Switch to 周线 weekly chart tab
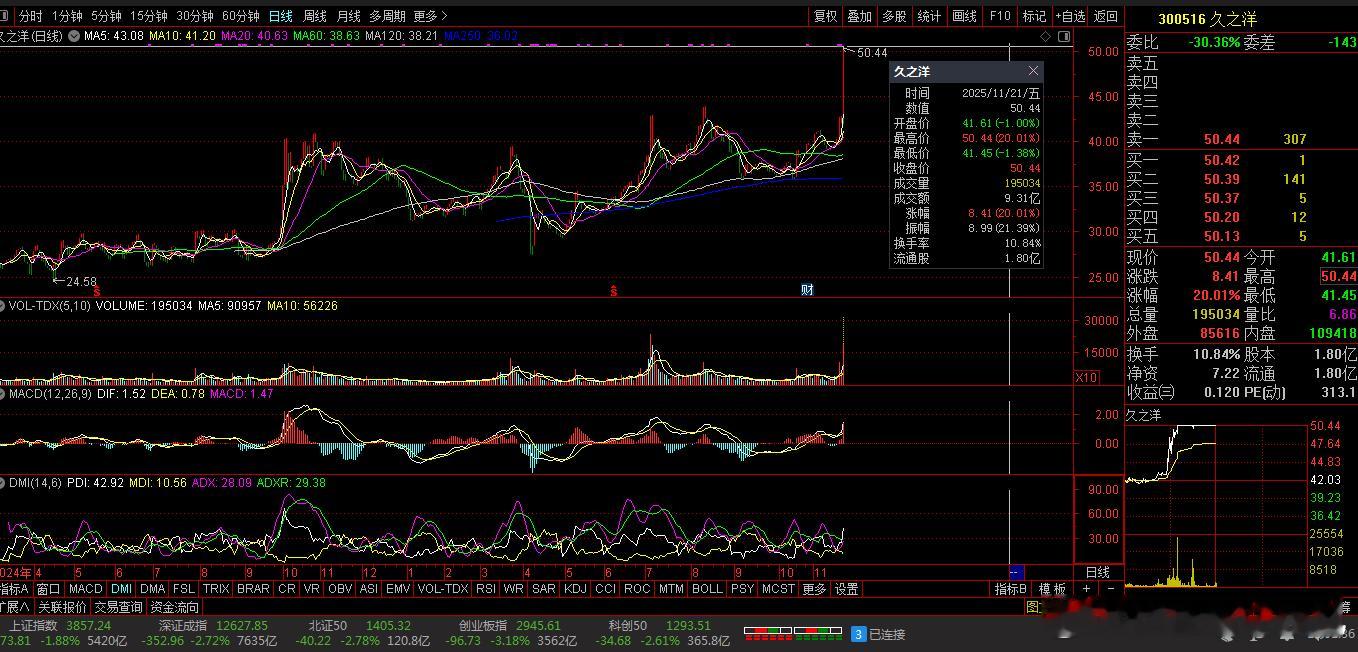The width and height of the screenshot is (1358, 652). coord(315,16)
